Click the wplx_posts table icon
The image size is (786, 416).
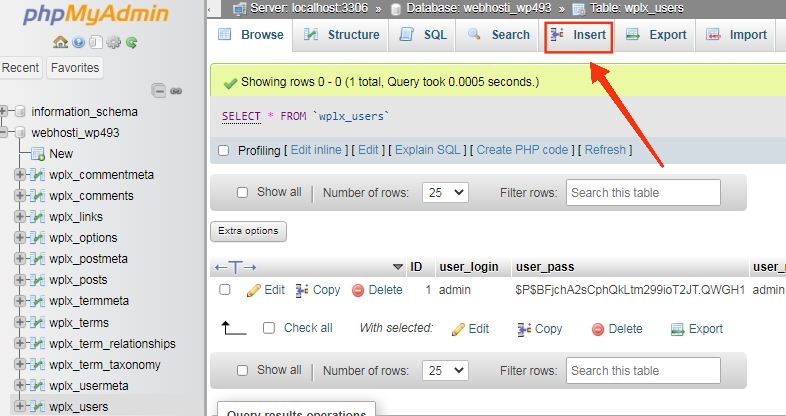tap(37, 280)
